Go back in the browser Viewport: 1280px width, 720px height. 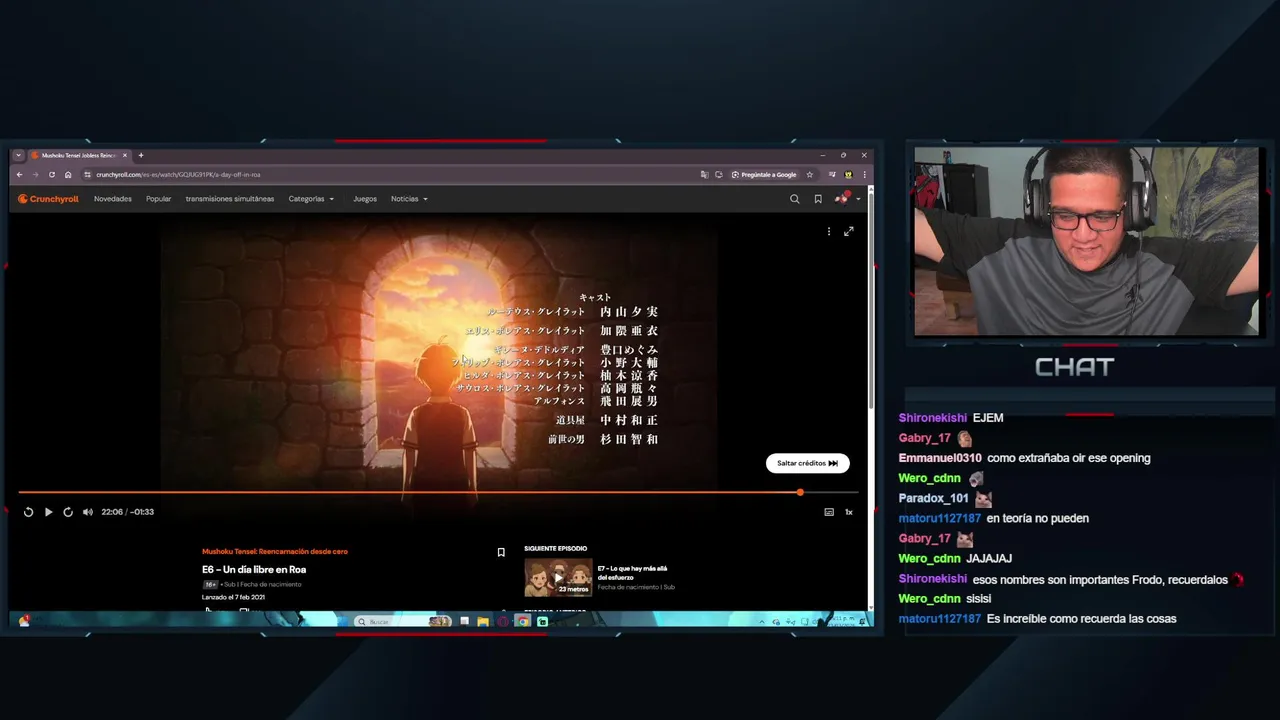point(19,174)
